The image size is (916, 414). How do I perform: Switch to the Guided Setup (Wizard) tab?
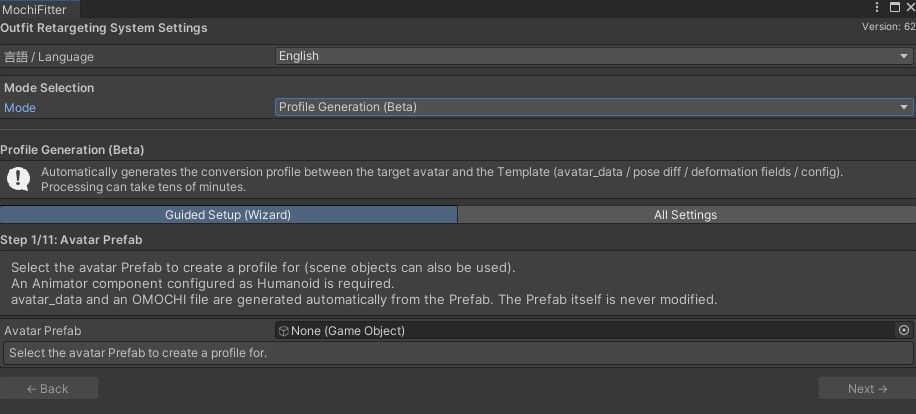pos(228,214)
